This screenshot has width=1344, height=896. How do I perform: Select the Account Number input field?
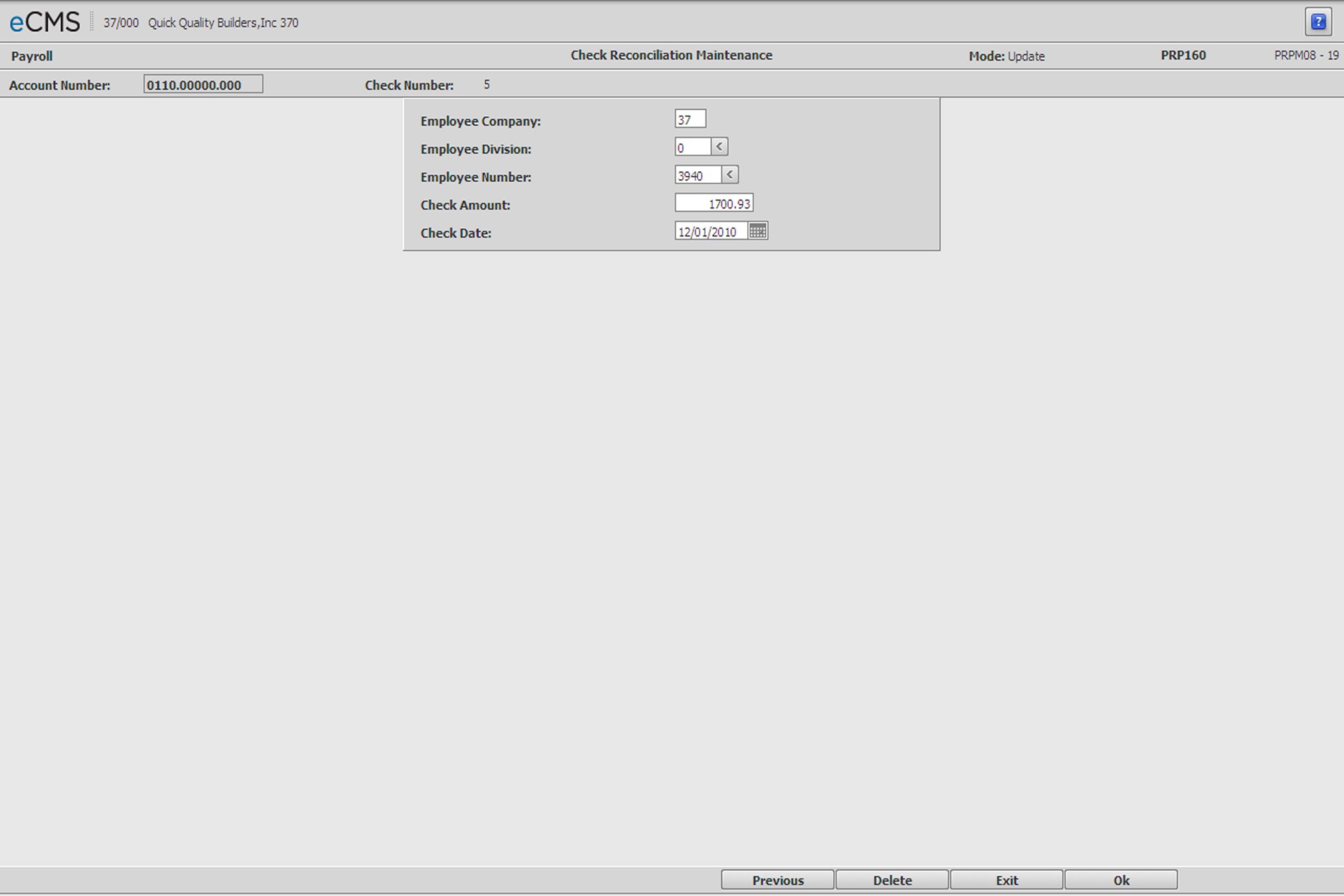pyautogui.click(x=203, y=84)
